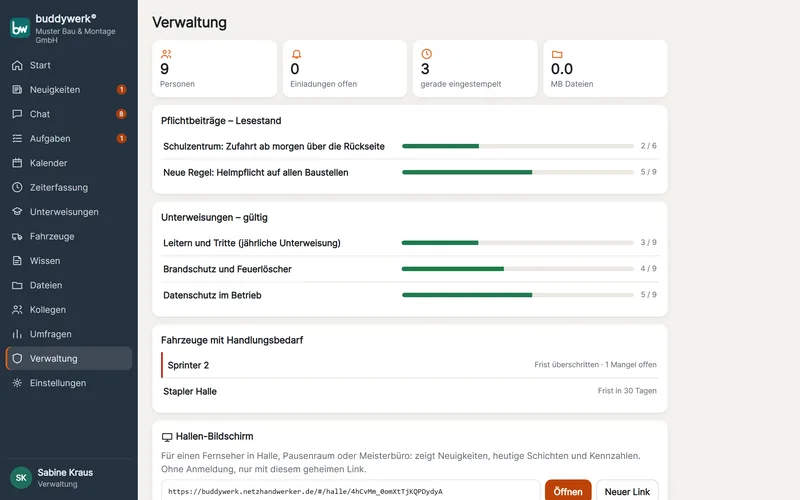Click the Einladungen offen card
The image size is (800, 500).
pos(345,68)
